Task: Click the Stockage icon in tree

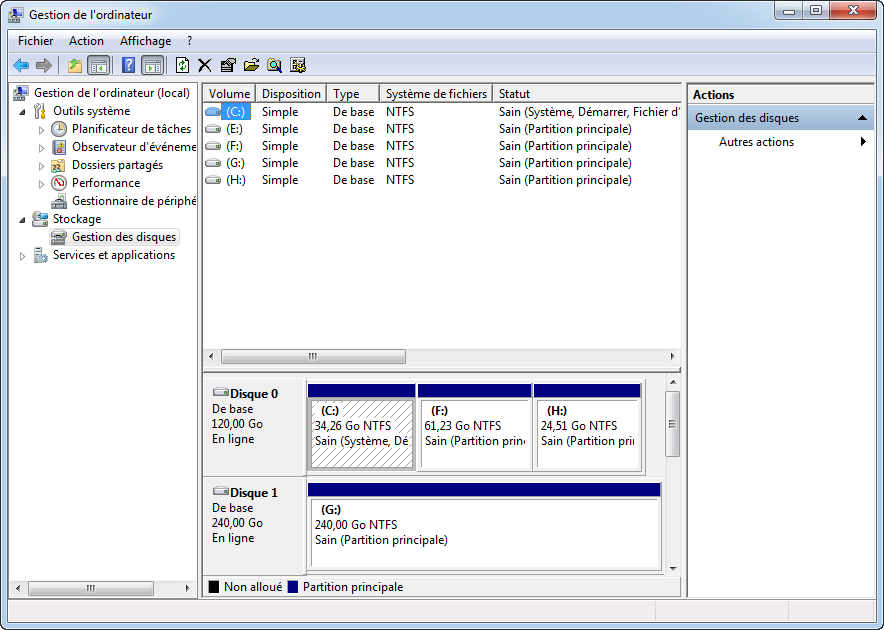Action: (x=40, y=219)
